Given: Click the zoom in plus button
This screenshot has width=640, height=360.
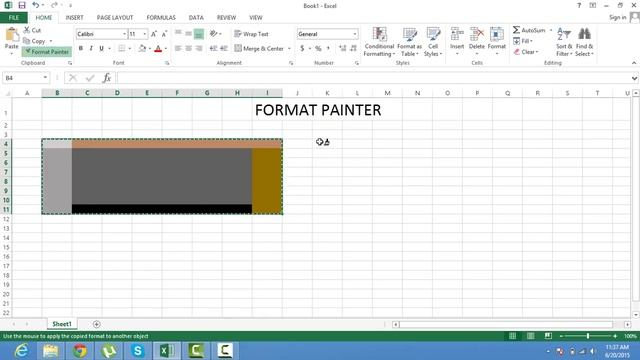Looking at the screenshot, I should point(615,336).
